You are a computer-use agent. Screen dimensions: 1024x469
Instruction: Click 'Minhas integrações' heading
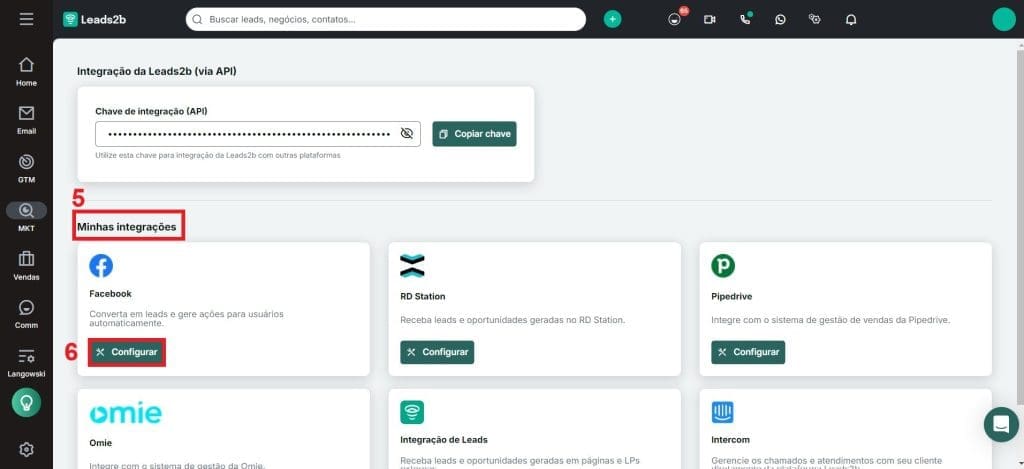tap(127, 227)
